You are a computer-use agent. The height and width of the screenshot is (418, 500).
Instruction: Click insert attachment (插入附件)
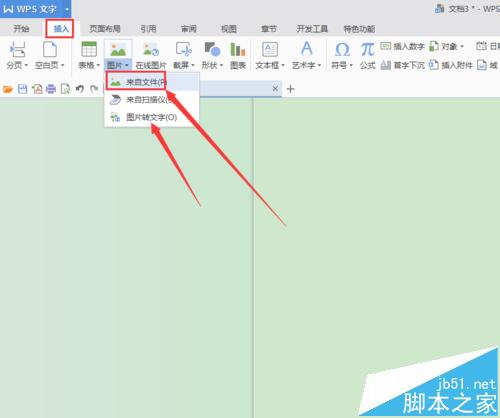click(451, 65)
